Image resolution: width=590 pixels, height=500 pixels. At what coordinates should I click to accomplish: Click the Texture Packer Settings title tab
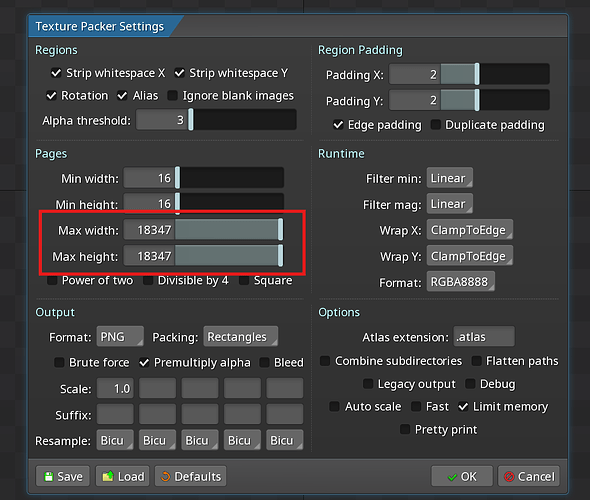[100, 26]
